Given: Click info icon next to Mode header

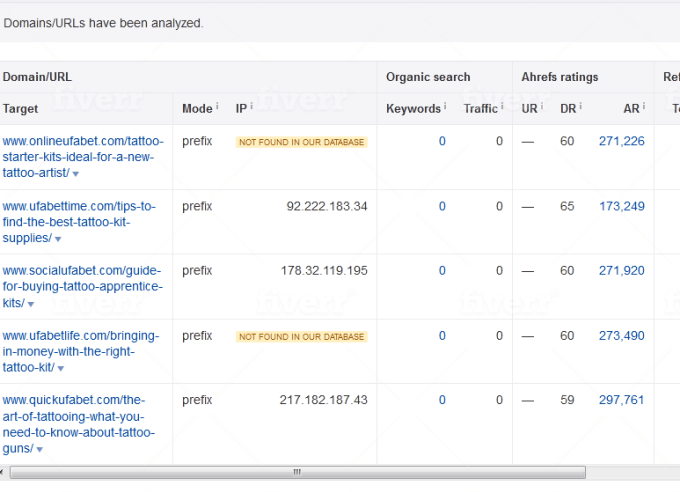Looking at the screenshot, I should (217, 106).
